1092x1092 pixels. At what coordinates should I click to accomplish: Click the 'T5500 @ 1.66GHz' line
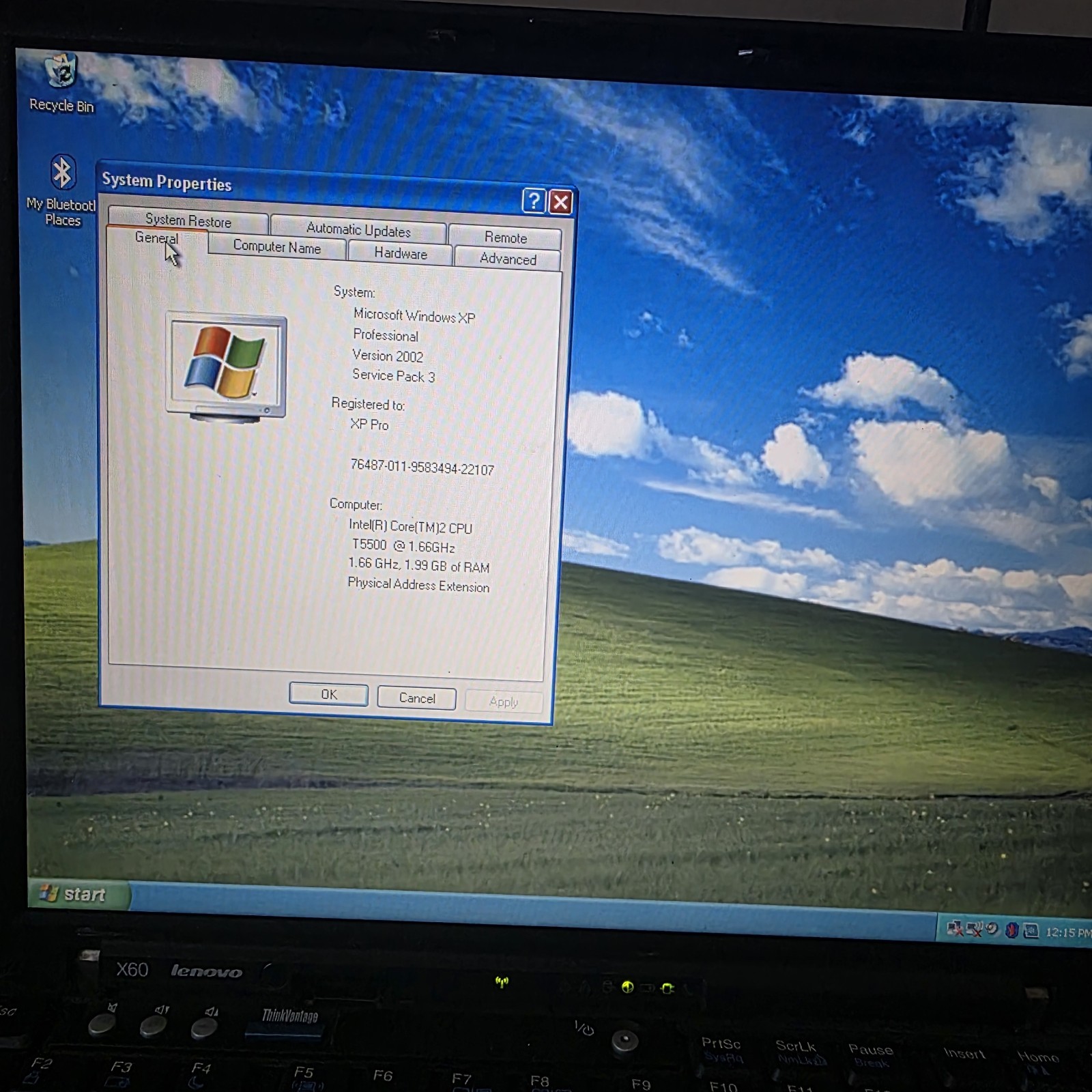(403, 545)
